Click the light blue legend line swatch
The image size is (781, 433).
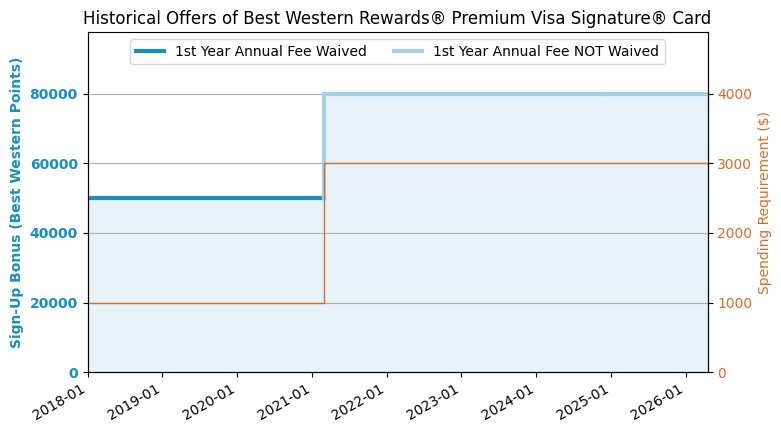409,52
